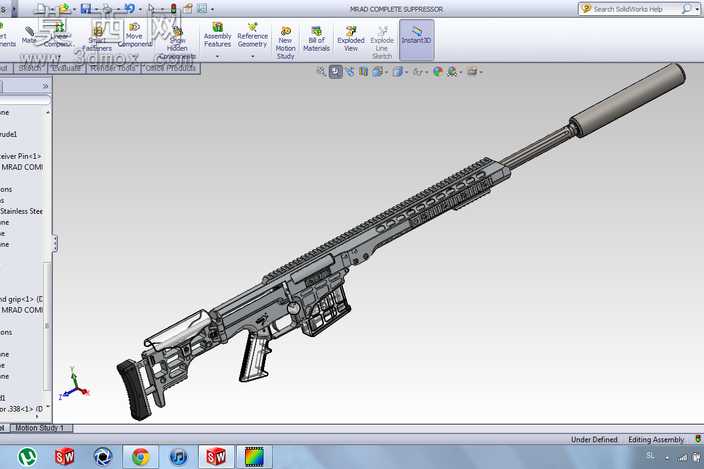The width and height of the screenshot is (704, 469).
Task: Open Assembly Features tool
Action: point(217,35)
